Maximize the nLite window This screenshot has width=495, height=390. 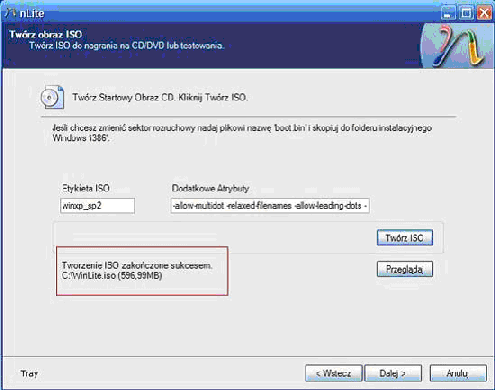pyautogui.click(x=466, y=13)
